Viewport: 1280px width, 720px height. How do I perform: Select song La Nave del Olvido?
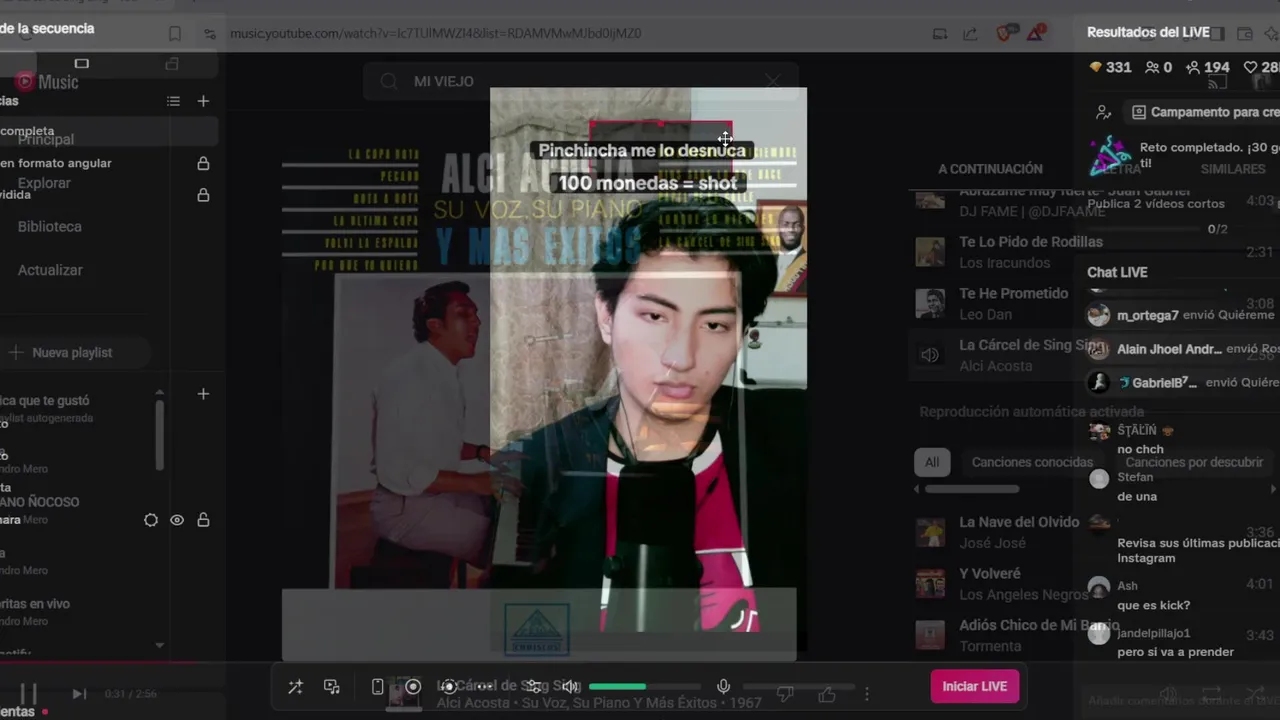pos(1019,522)
